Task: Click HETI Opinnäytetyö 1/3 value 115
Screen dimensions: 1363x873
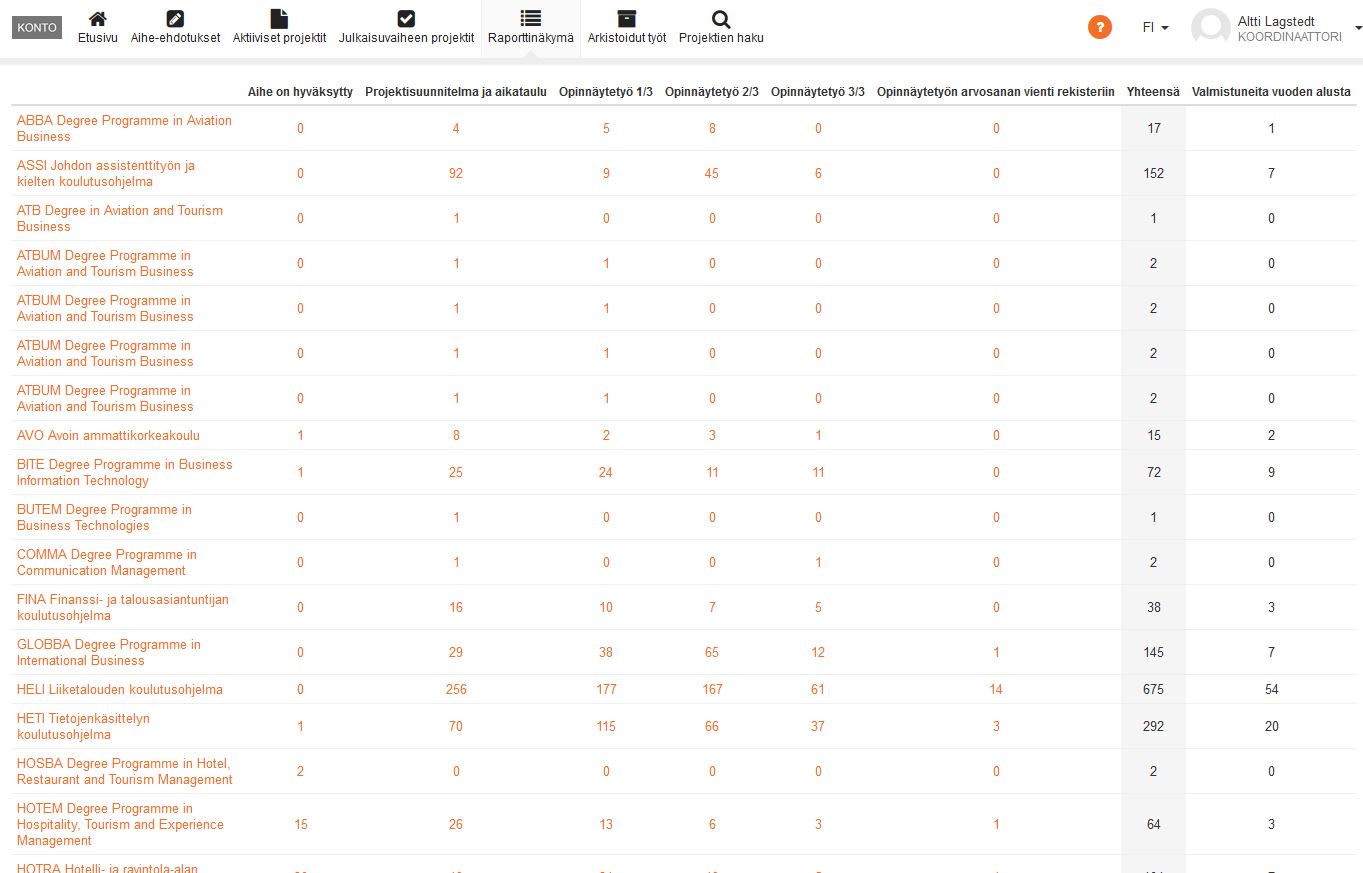Action: 606,726
